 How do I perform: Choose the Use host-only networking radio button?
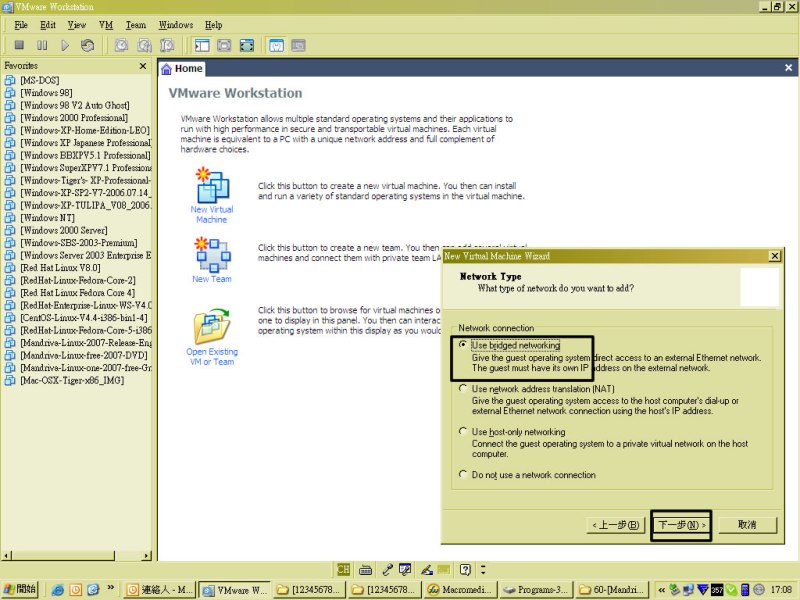coord(463,431)
